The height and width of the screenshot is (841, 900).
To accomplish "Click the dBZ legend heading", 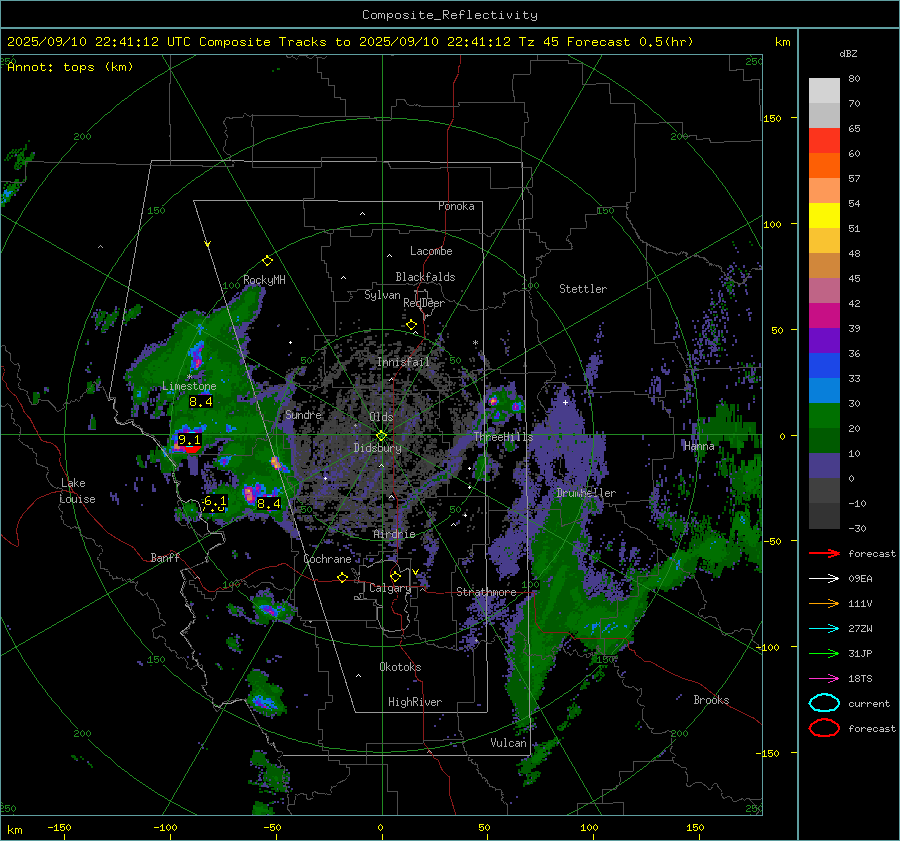I will pos(848,53).
